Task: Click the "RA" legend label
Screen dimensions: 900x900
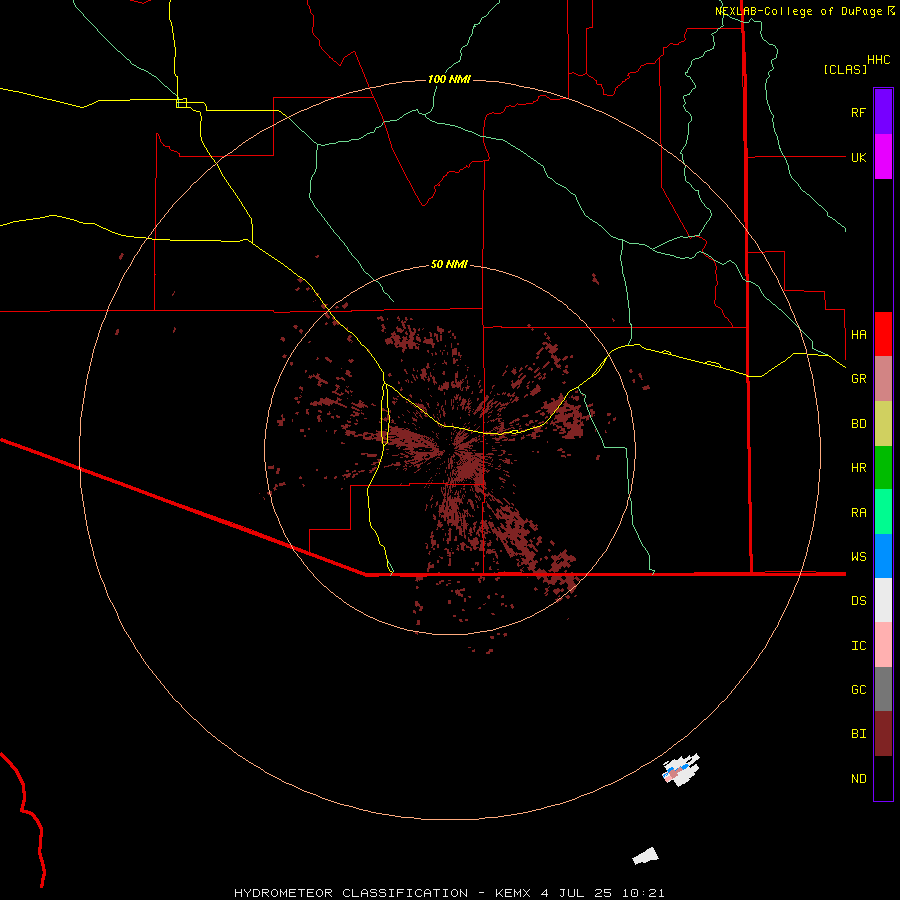Action: click(x=858, y=513)
